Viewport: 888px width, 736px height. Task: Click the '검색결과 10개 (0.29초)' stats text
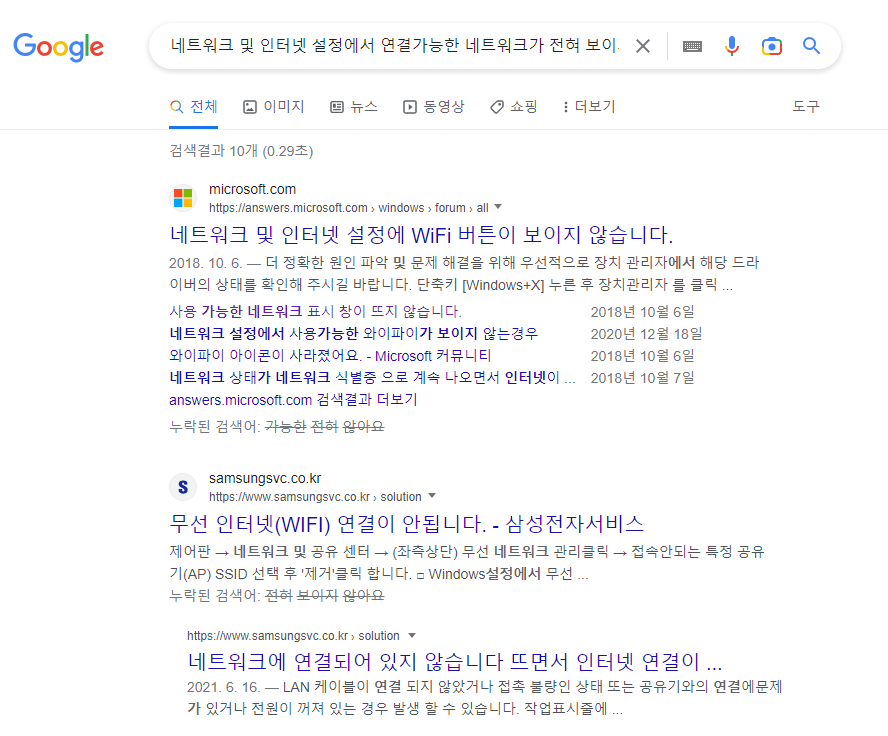pos(241,151)
